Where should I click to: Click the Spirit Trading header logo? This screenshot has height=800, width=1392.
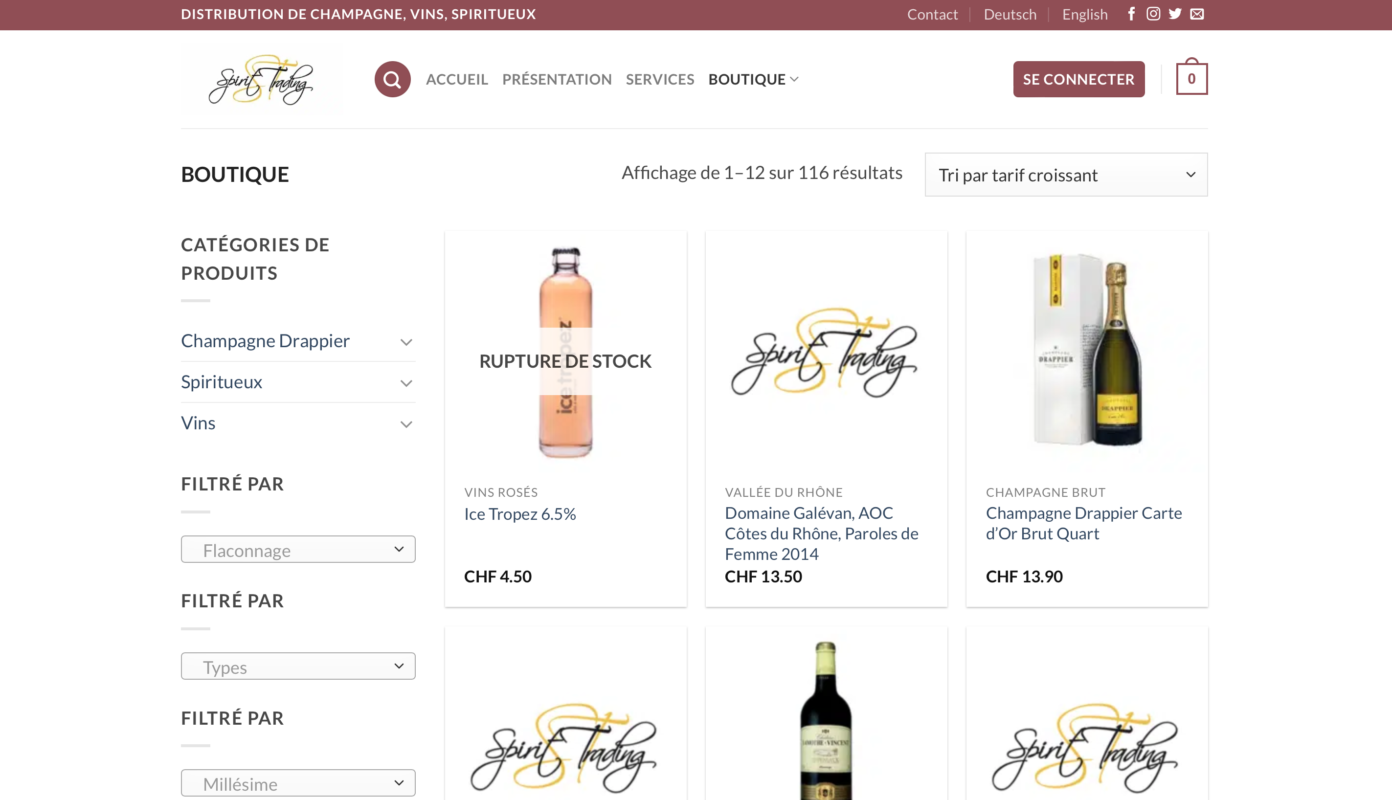click(x=261, y=79)
